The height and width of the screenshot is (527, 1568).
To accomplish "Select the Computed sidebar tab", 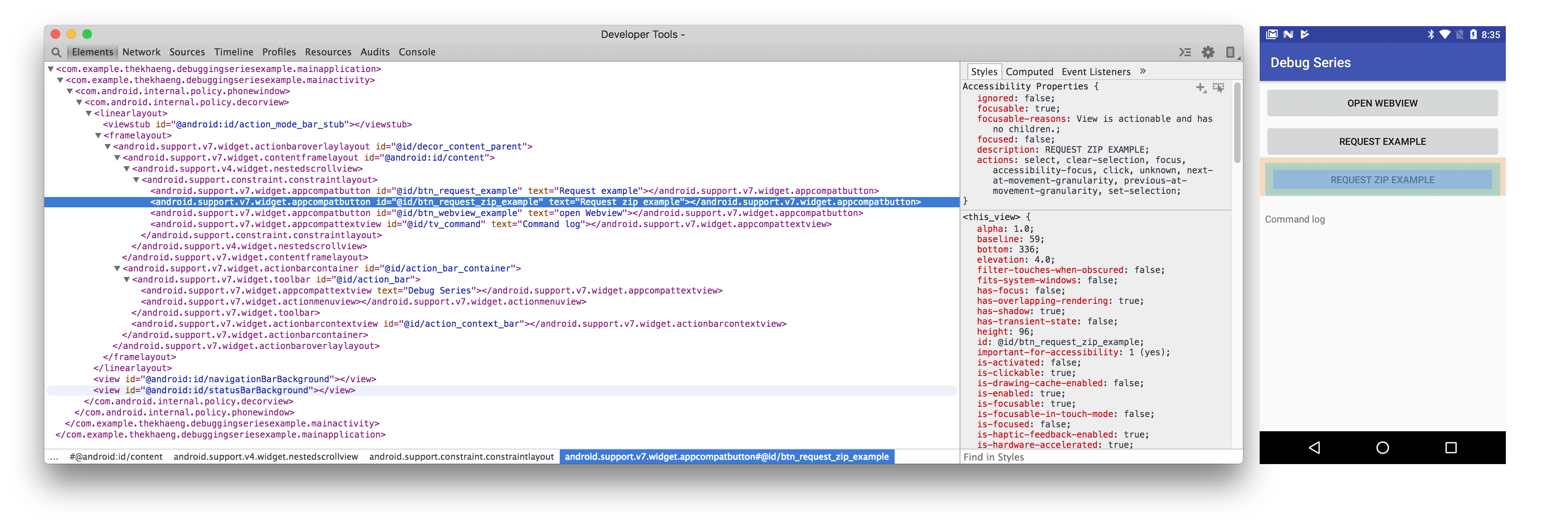I will [x=1029, y=72].
